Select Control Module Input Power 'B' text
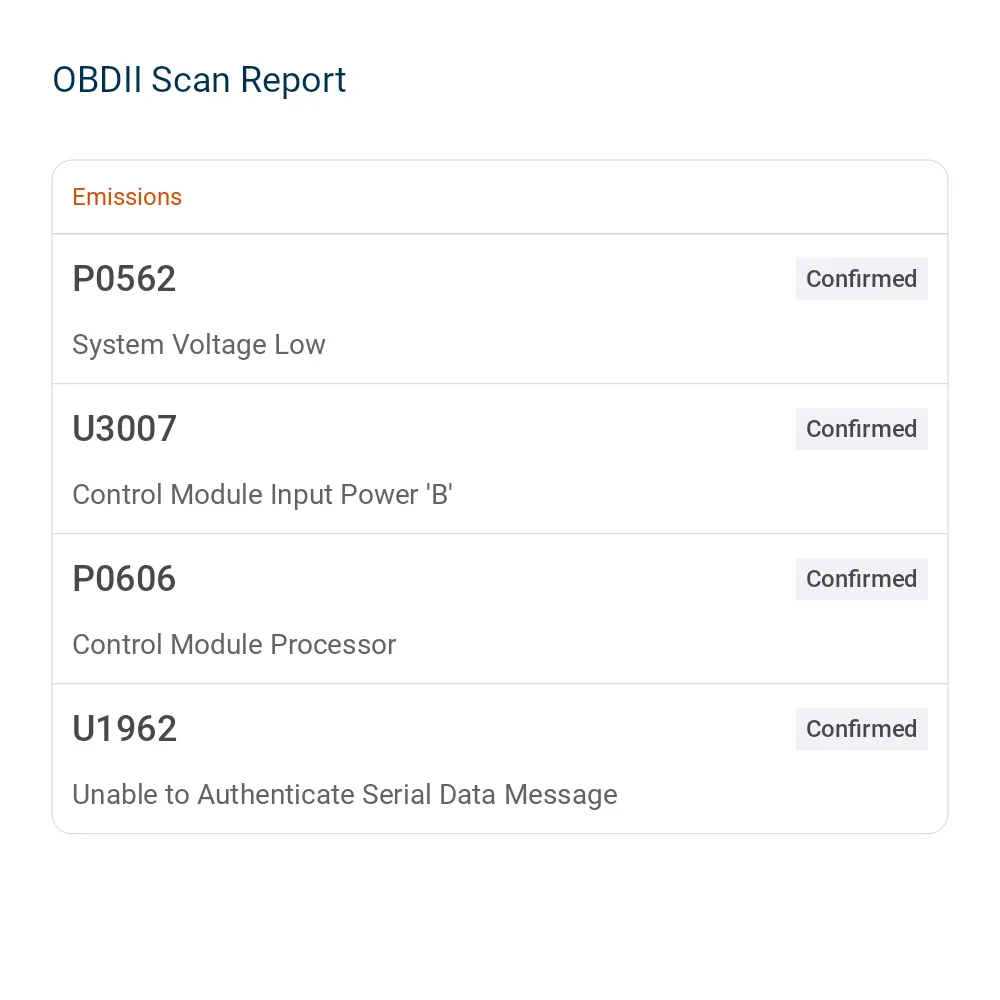Image resolution: width=1000 pixels, height=1000 pixels. click(263, 494)
